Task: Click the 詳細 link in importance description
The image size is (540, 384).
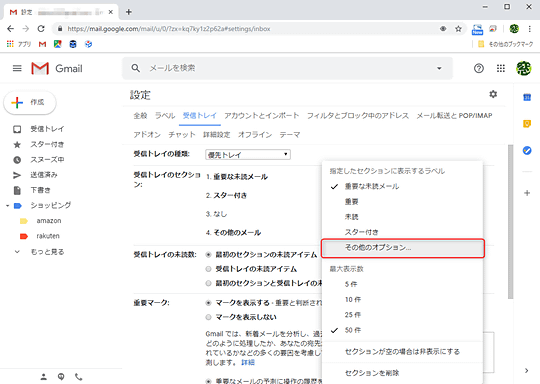Action: (x=248, y=362)
